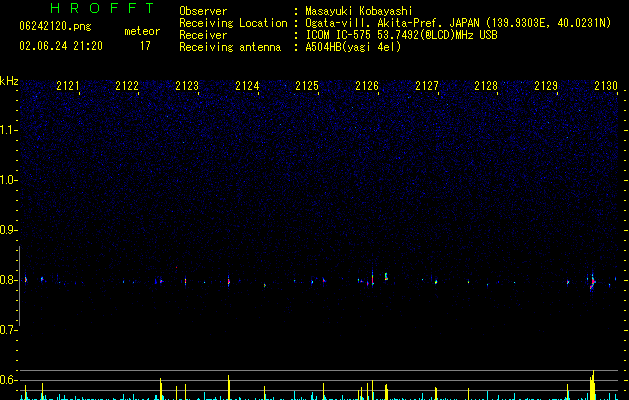The image size is (629, 400).
Task: Click the 2125 time marker
Action: pyautogui.click(x=307, y=86)
